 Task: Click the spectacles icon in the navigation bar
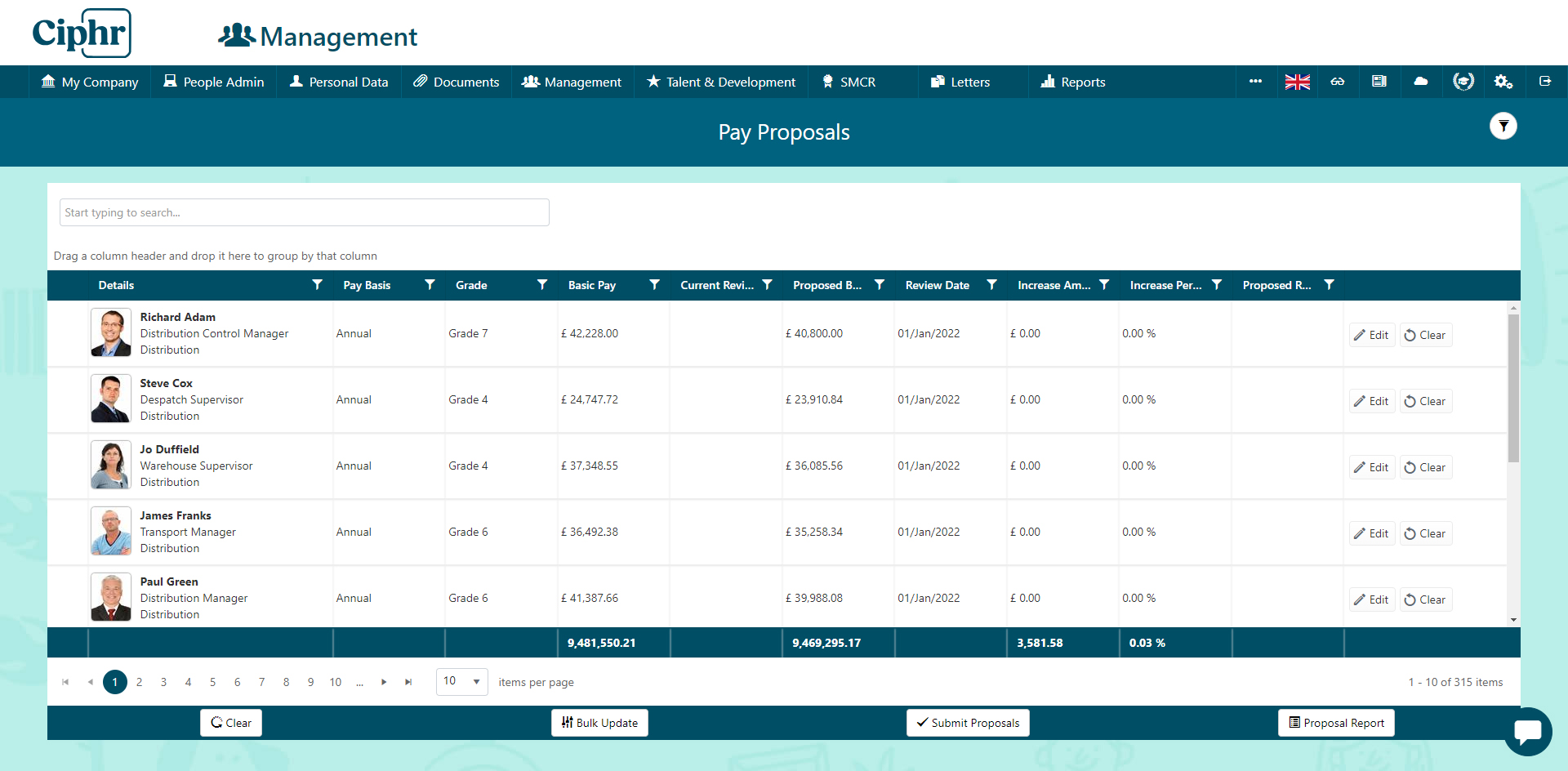click(1338, 82)
